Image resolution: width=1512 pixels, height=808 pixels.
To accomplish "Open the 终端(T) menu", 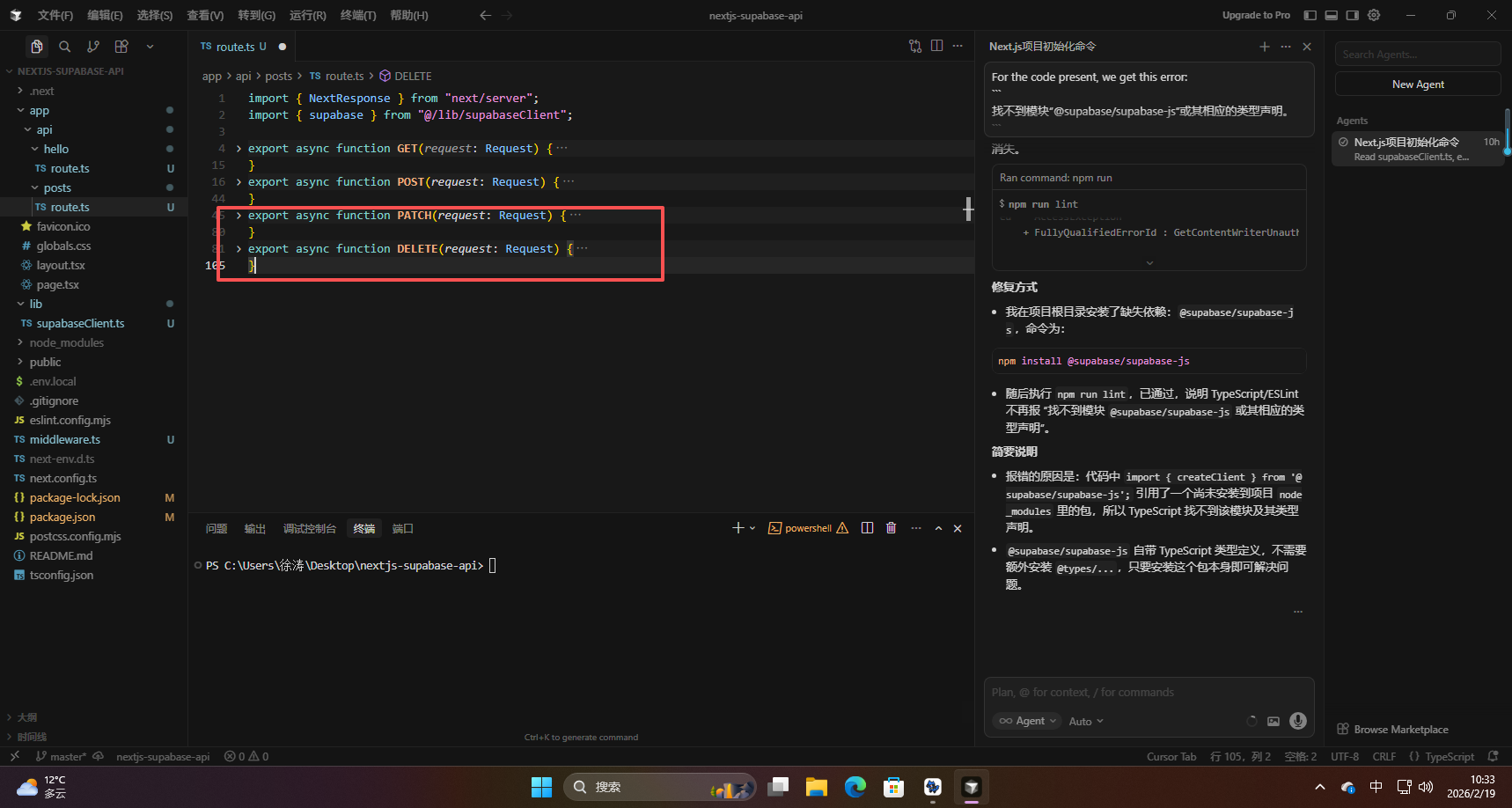I will coord(358,15).
